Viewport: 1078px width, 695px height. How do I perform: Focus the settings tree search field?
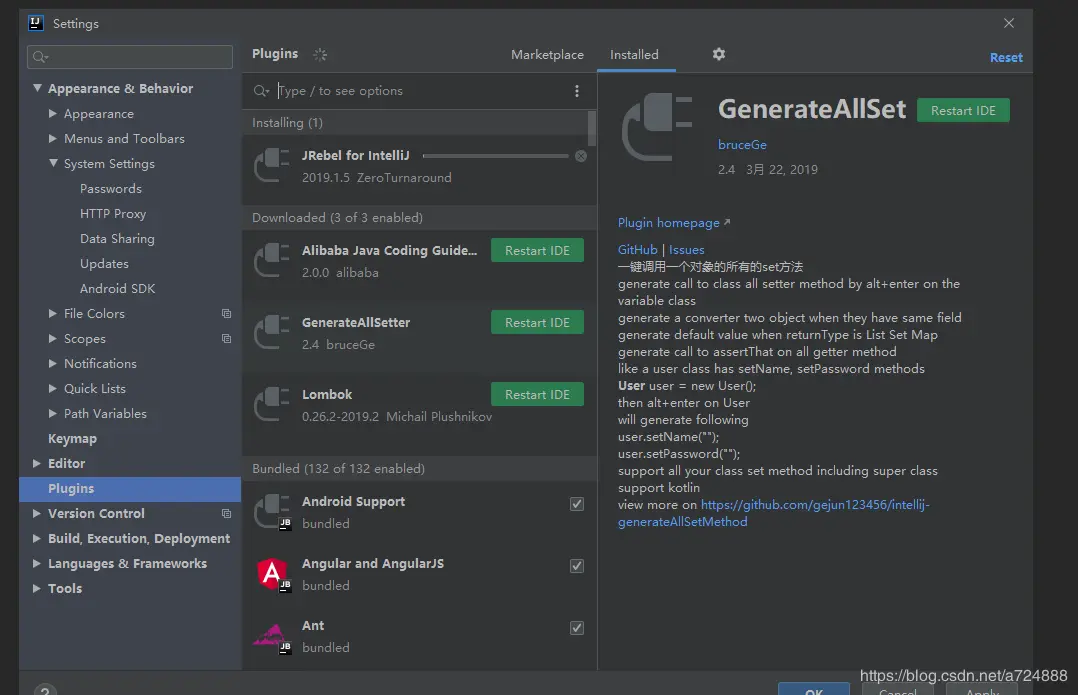point(130,57)
